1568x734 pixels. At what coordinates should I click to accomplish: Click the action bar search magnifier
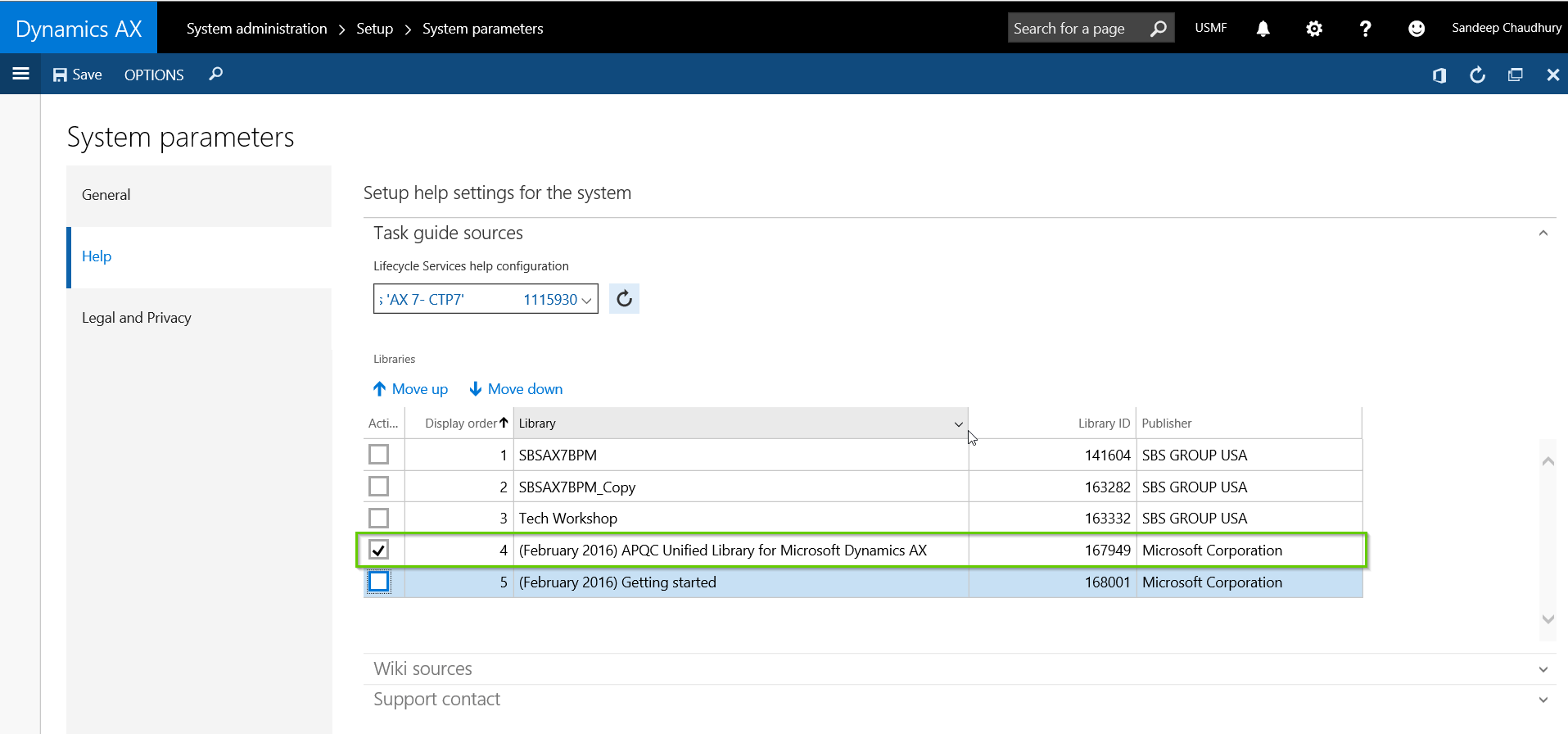coord(215,75)
